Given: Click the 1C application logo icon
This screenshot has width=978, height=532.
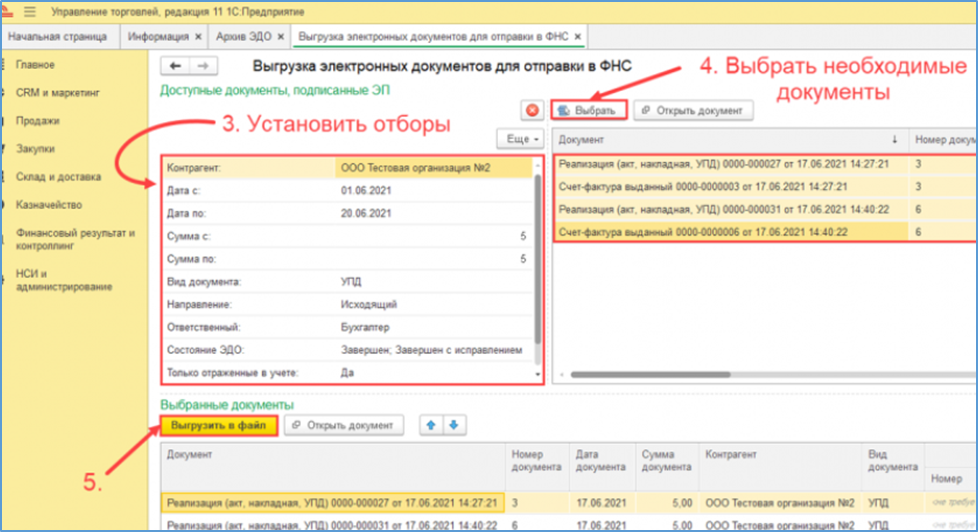Looking at the screenshot, I should click(x=7, y=12).
